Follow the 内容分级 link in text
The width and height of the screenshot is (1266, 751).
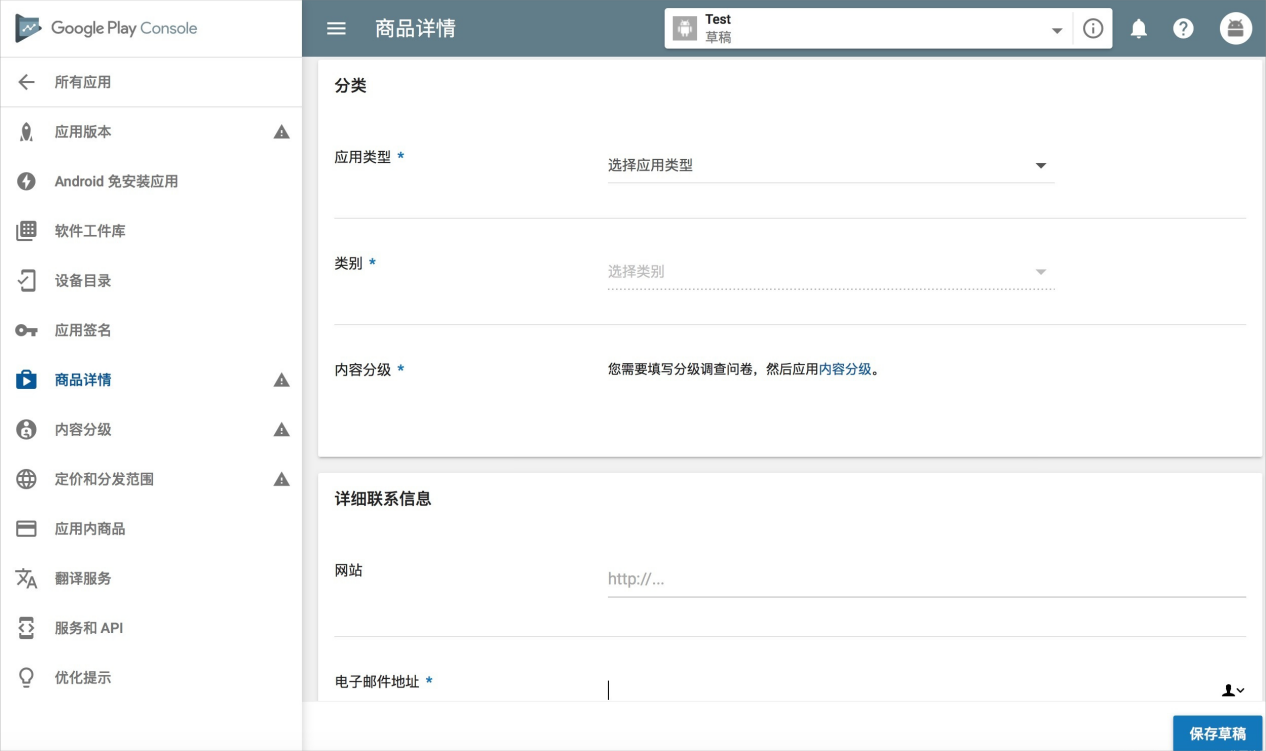tap(845, 369)
